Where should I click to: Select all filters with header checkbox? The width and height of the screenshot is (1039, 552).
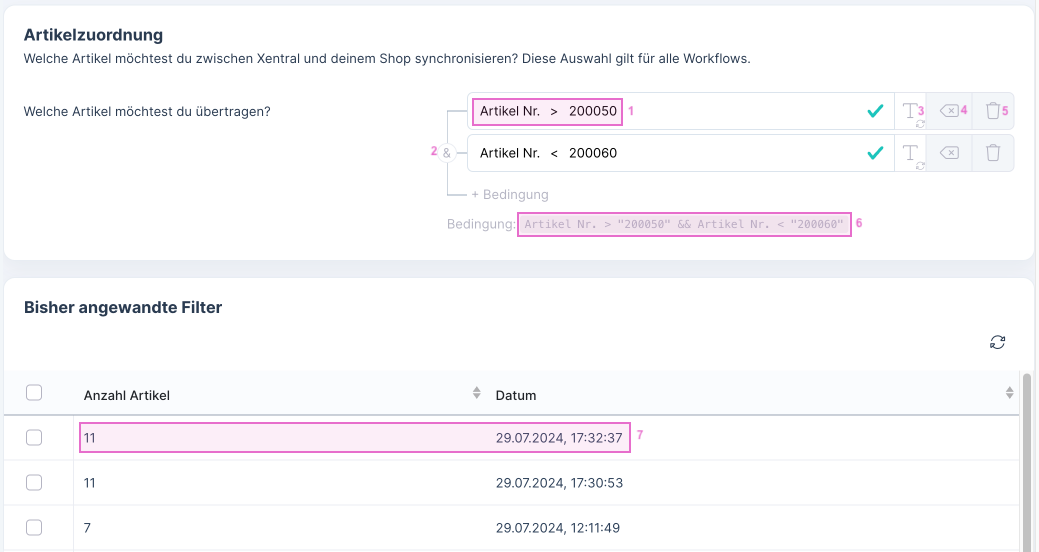pyautogui.click(x=34, y=393)
